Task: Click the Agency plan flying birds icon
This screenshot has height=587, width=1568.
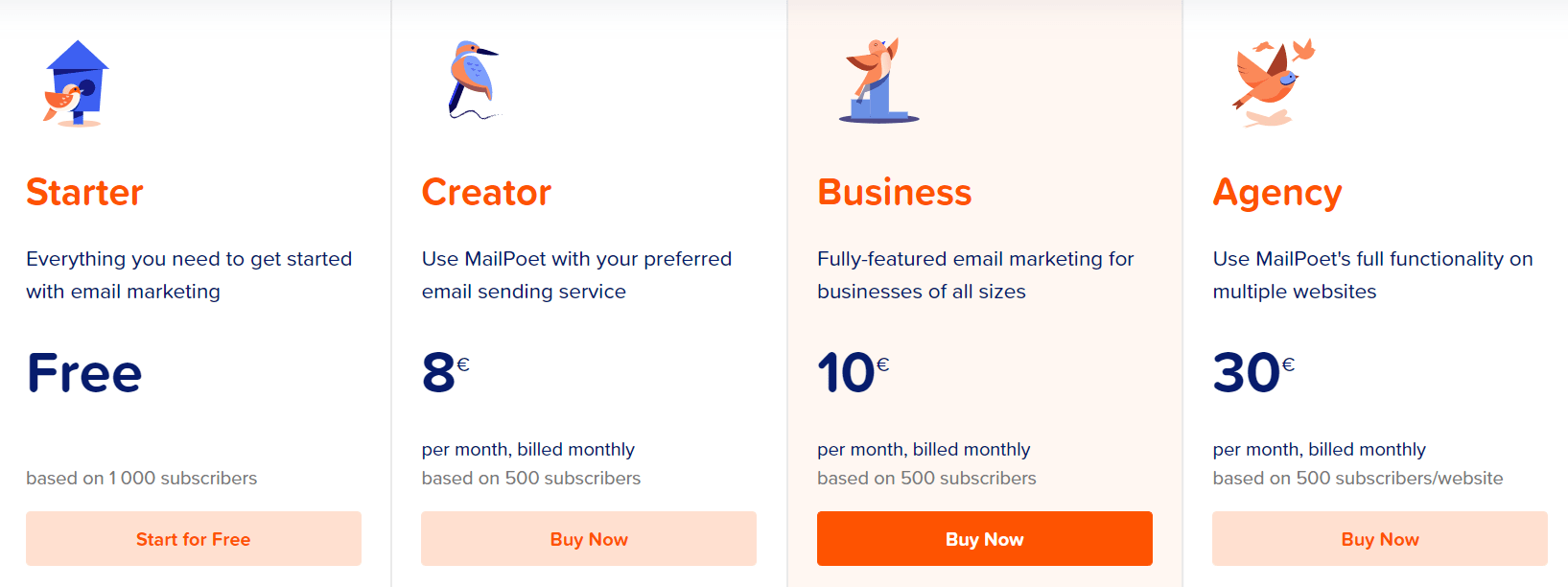Action: [x=1274, y=82]
